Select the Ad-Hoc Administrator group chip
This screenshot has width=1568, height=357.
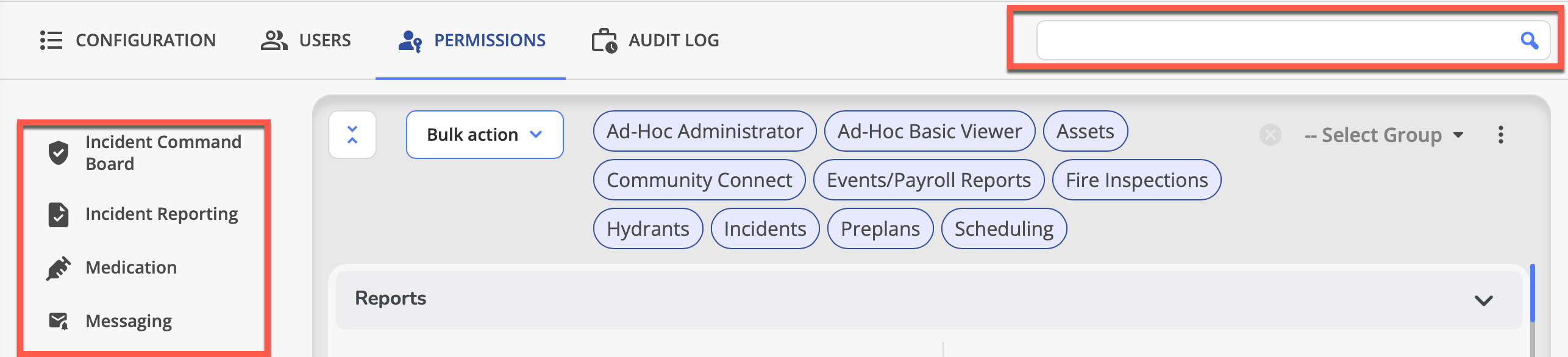point(705,131)
